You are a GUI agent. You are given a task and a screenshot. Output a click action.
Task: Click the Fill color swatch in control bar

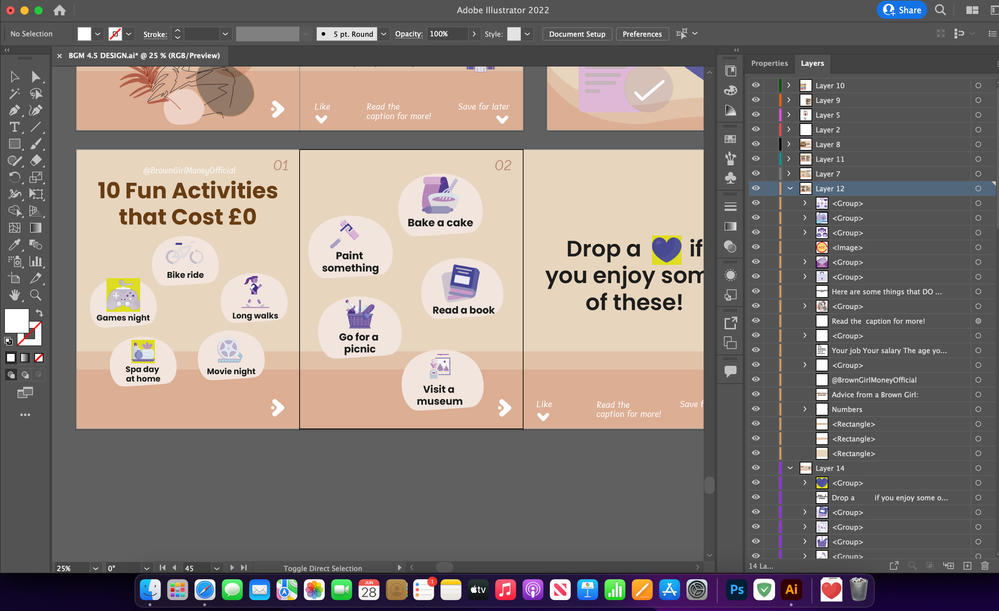pos(84,34)
